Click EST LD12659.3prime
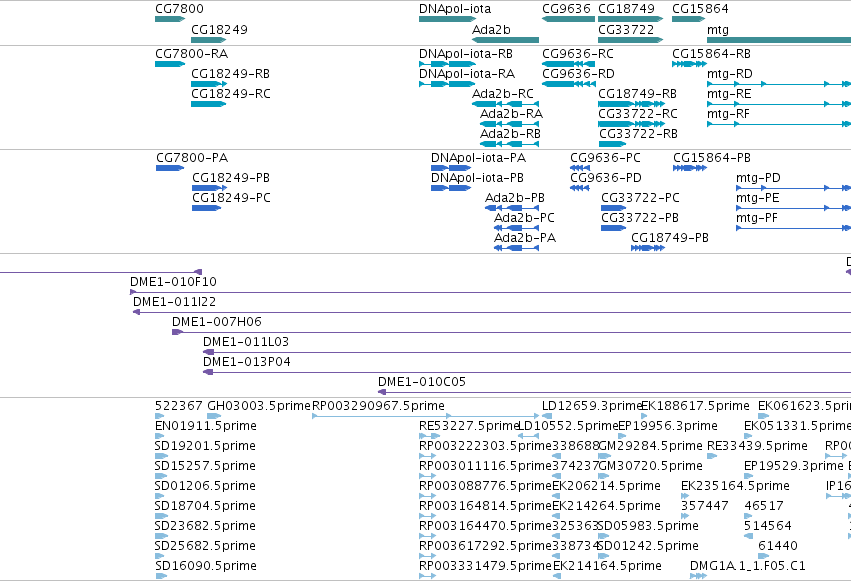The image size is (851, 581). pyautogui.click(x=592, y=406)
